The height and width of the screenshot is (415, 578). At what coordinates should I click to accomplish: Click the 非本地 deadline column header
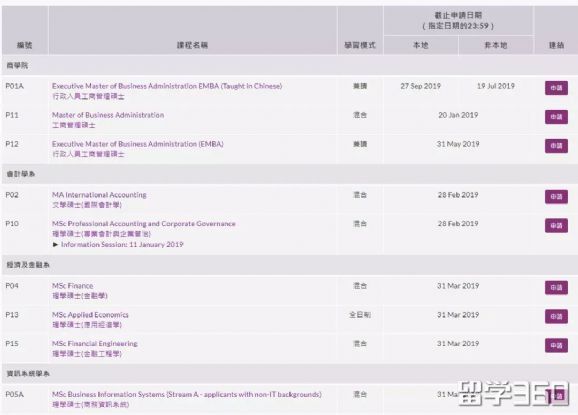pyautogui.click(x=496, y=45)
